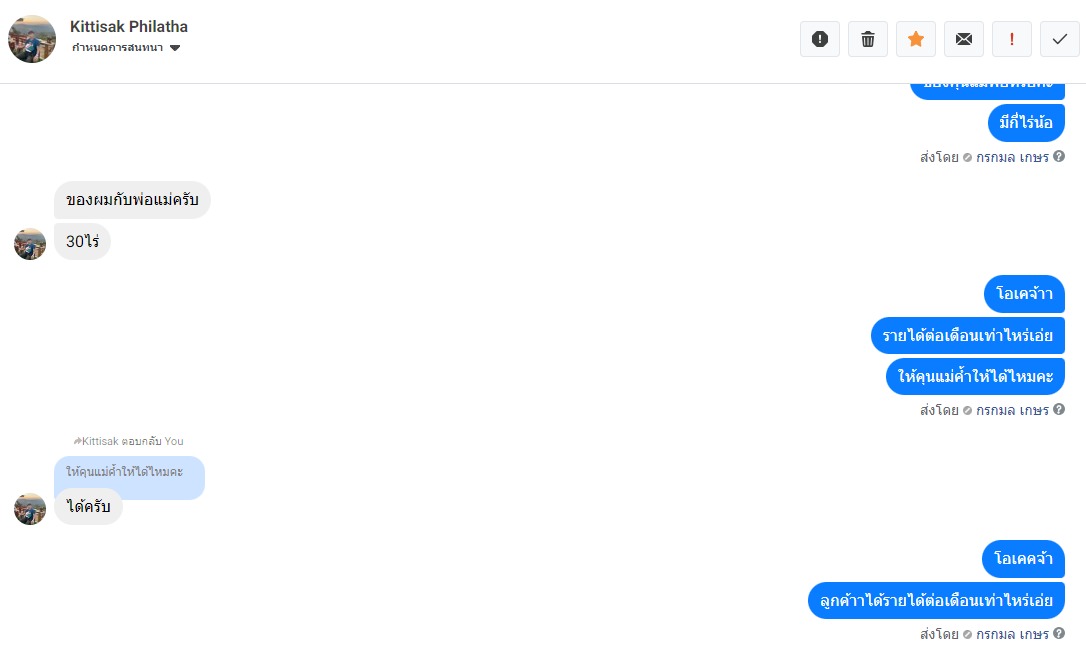Click the sender avatar next to ได้ครับ
The height and width of the screenshot is (654, 1086).
coord(30,509)
